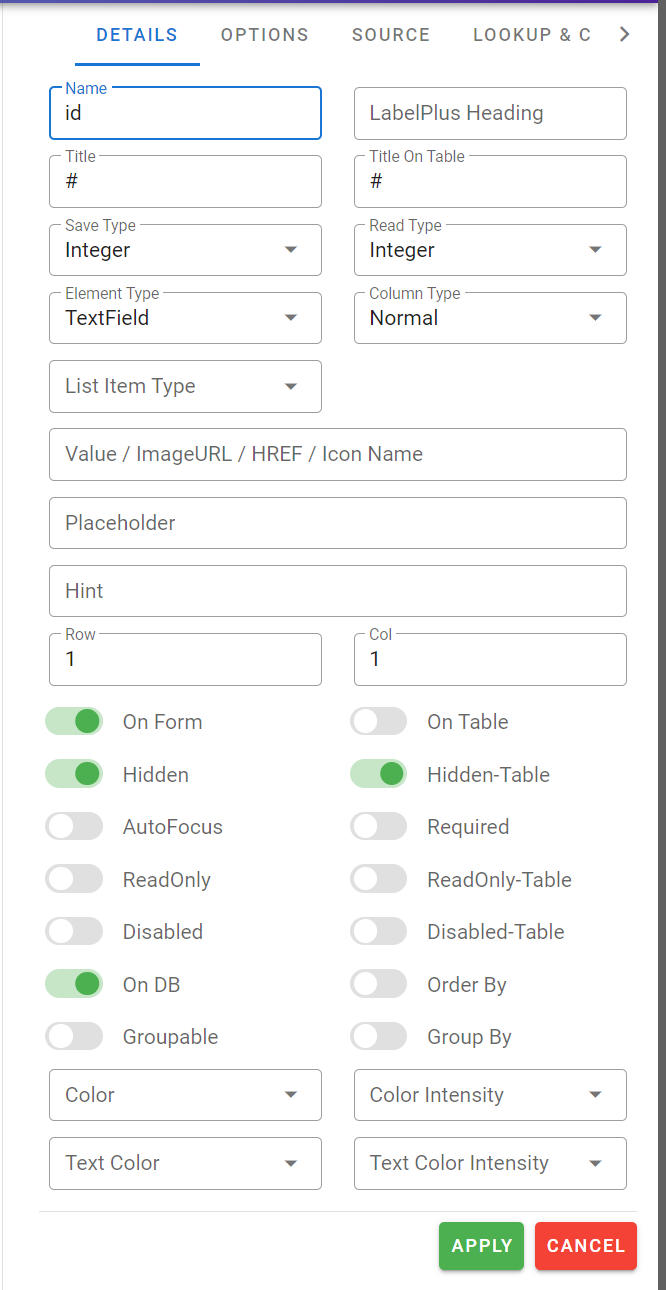Image resolution: width=666 pixels, height=1290 pixels.
Task: Turn on the Required switch
Action: tap(379, 826)
